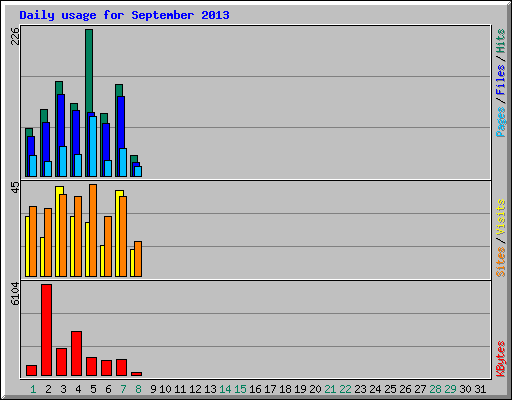Click day 20 on the x-axis
Viewport: 512px width, 400px height.
[x=315, y=389]
